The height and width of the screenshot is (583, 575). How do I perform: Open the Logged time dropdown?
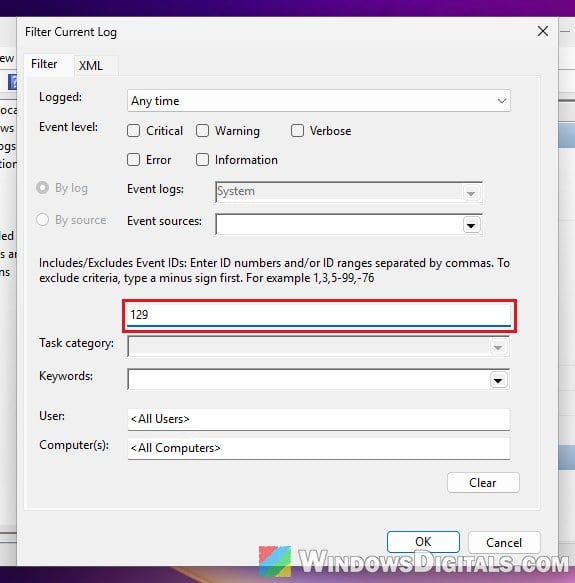pos(319,101)
